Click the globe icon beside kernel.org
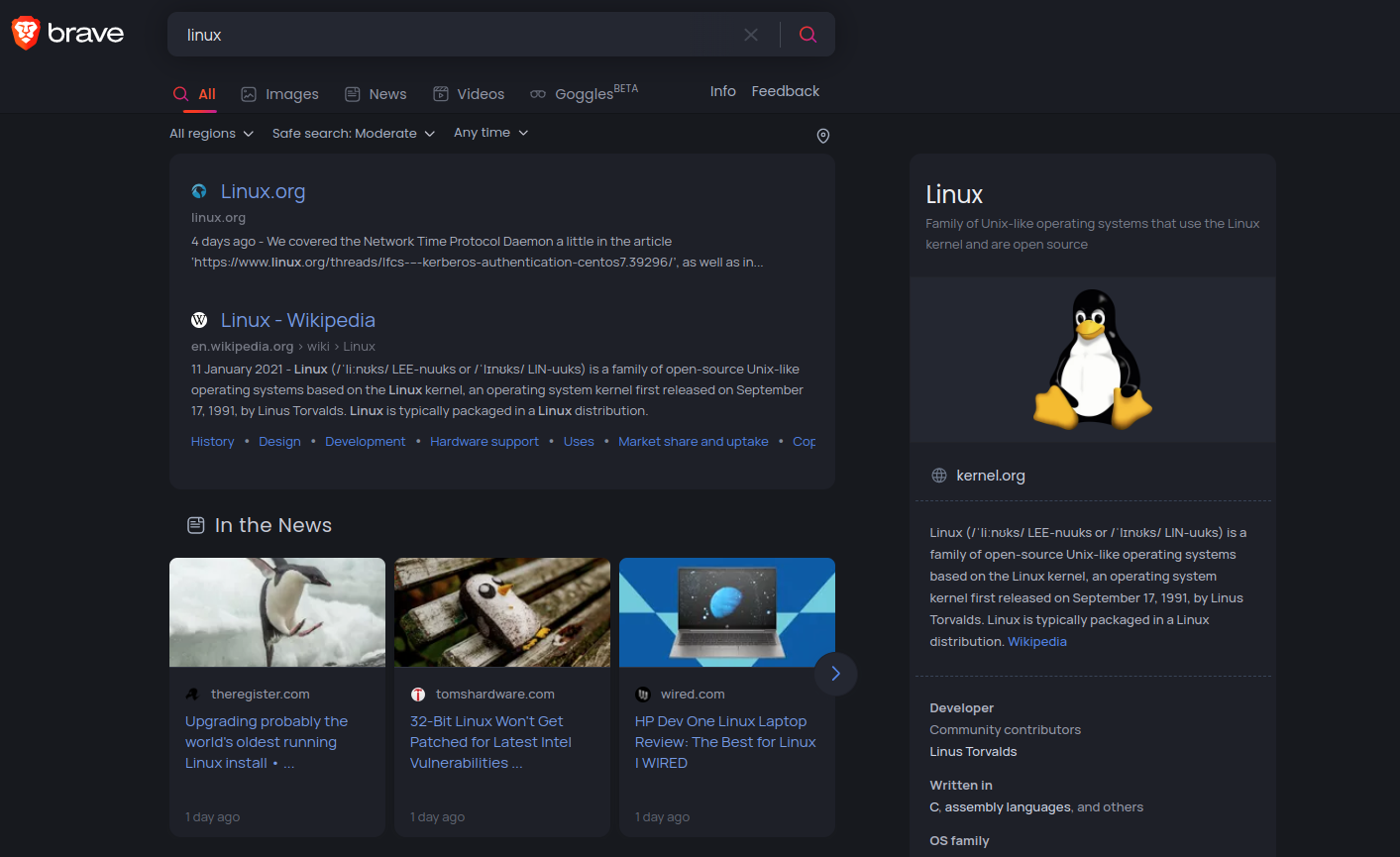This screenshot has width=1400, height=857. pyautogui.click(x=939, y=476)
